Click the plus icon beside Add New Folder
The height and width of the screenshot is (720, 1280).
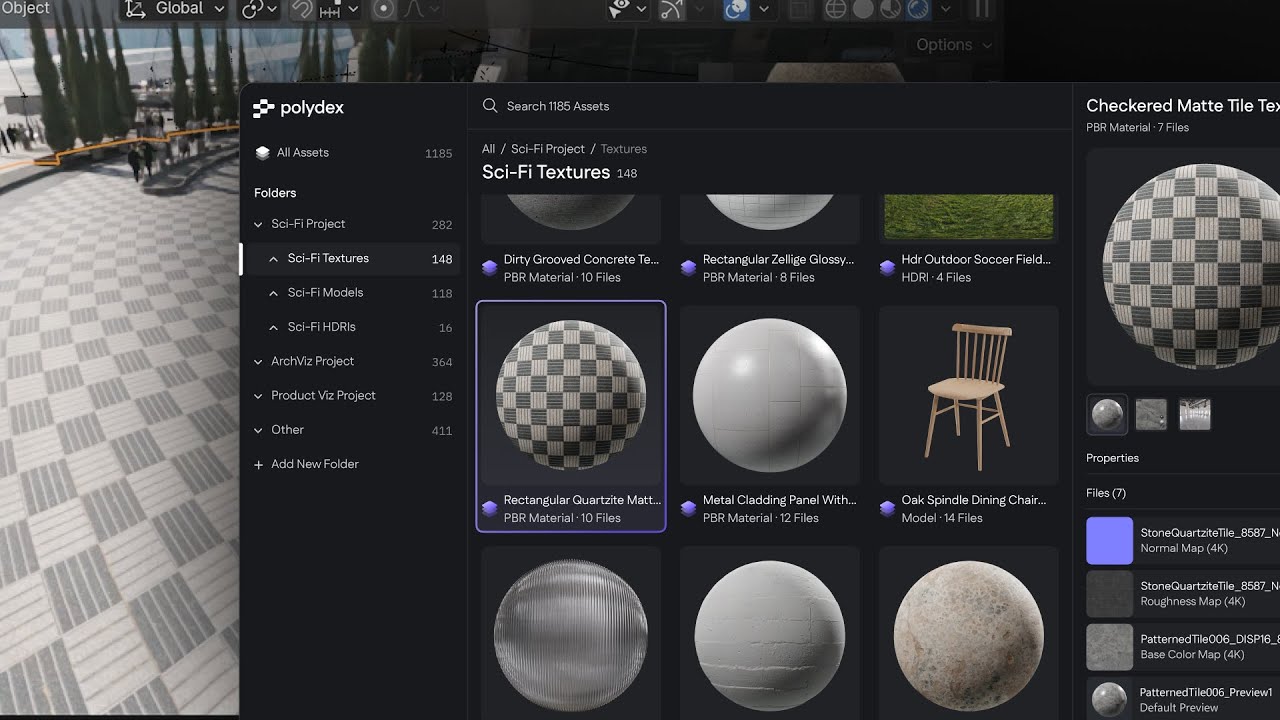(259, 465)
